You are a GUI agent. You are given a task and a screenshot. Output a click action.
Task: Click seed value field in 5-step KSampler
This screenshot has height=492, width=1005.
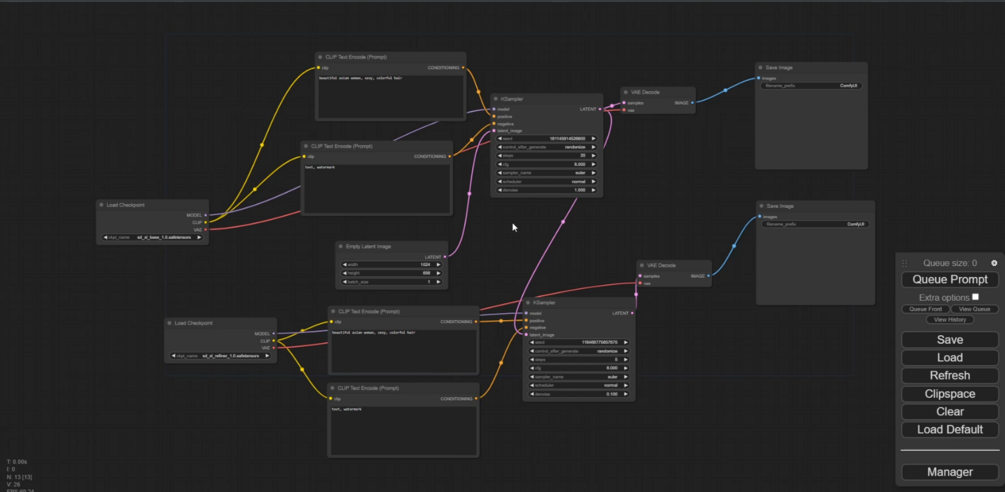click(x=579, y=342)
